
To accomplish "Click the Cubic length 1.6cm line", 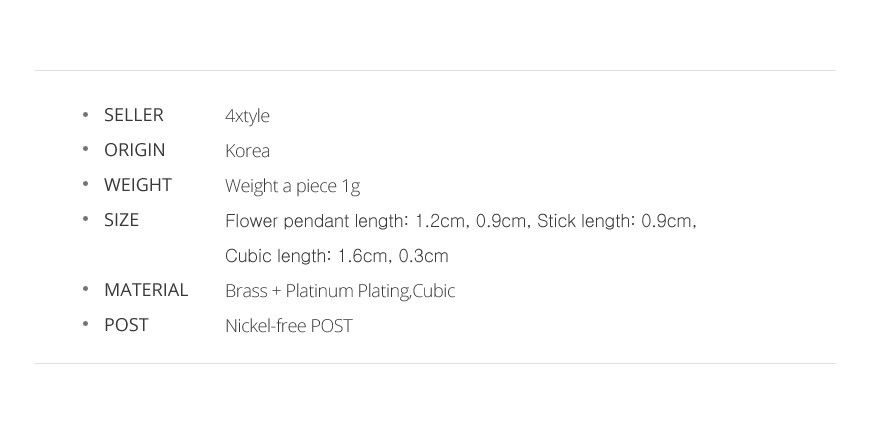I will [x=336, y=256].
